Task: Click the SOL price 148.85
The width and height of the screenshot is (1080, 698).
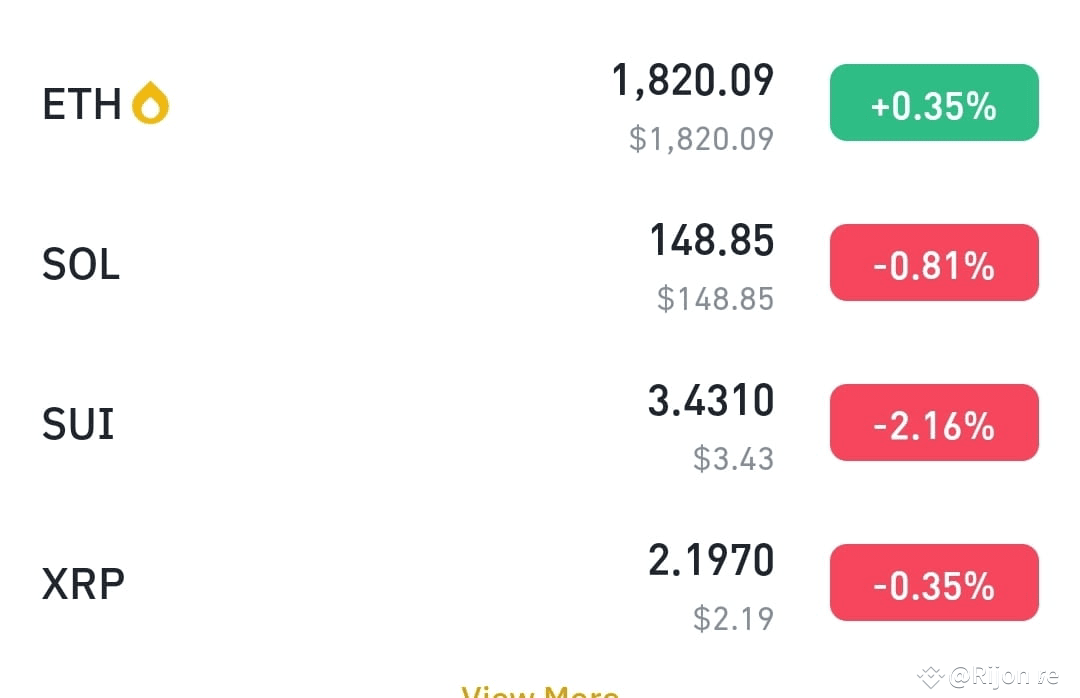Action: tap(712, 240)
